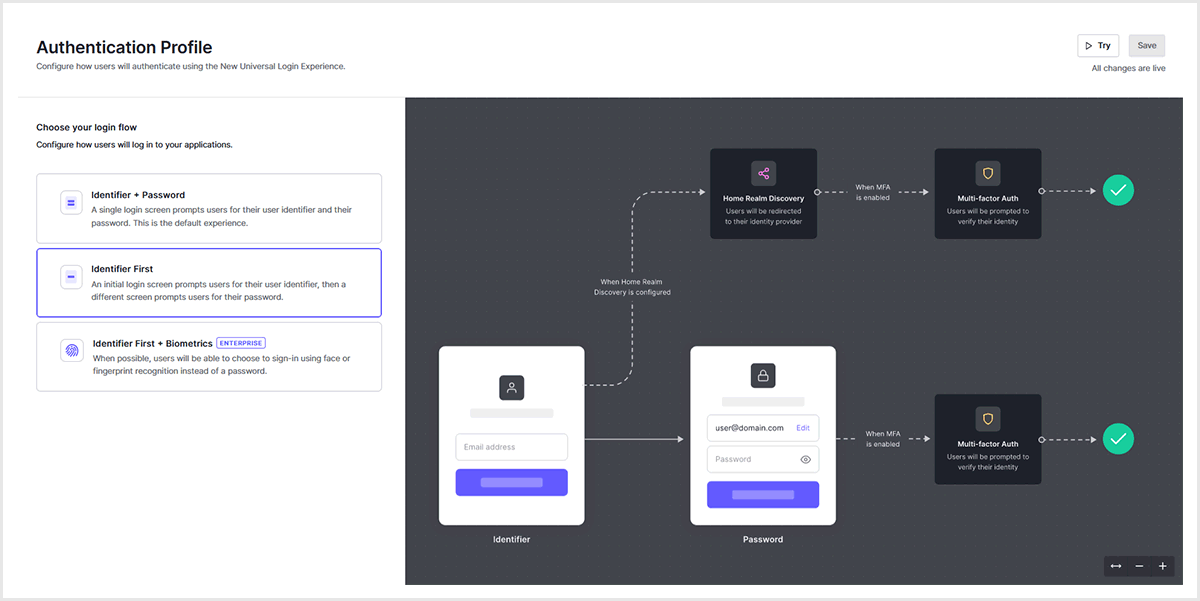
Task: Click the Try button with play icon
Action: tap(1097, 46)
